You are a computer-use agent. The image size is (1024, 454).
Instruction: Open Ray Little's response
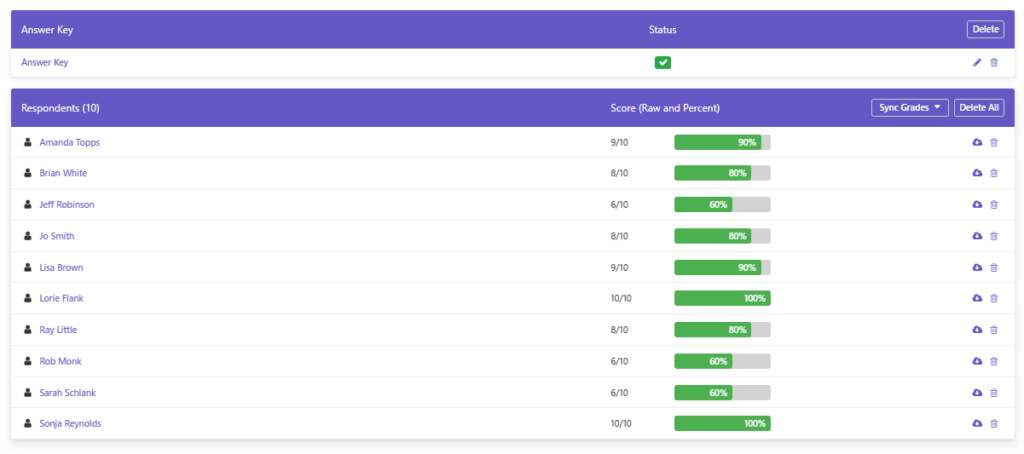tap(58, 330)
